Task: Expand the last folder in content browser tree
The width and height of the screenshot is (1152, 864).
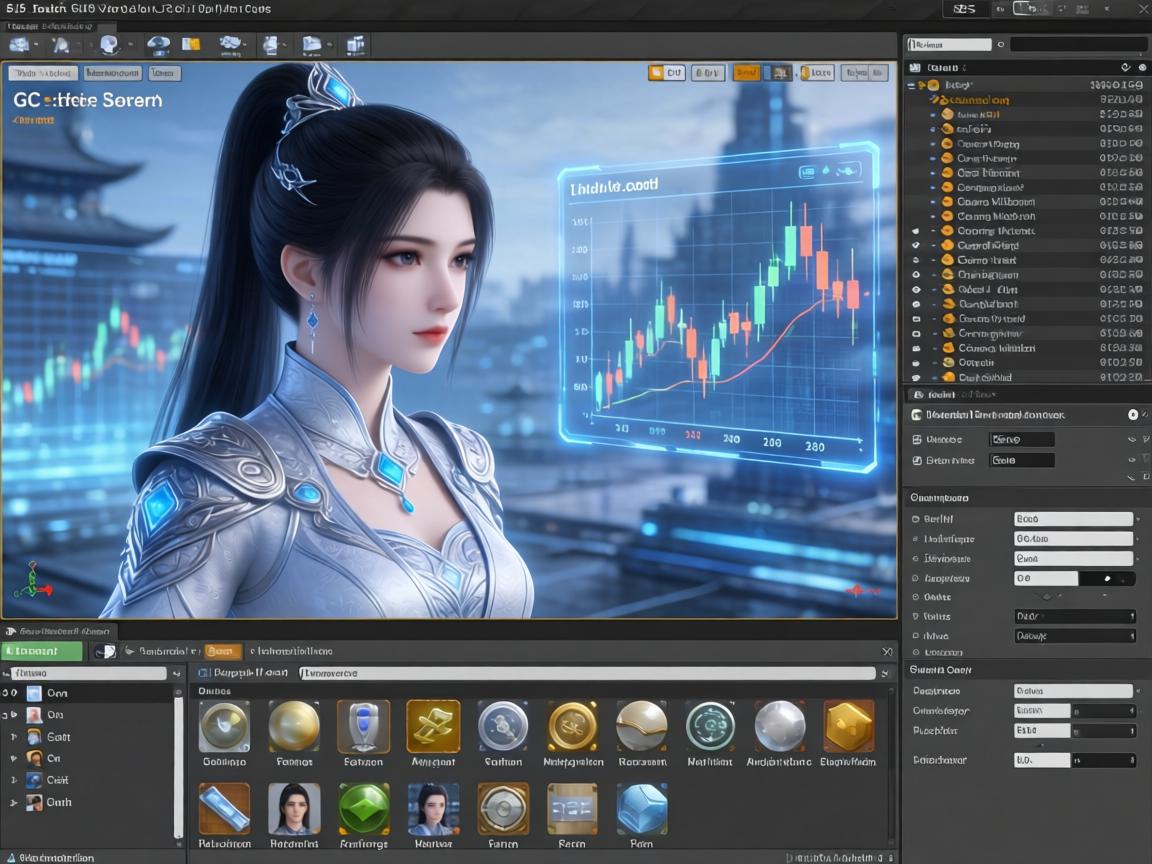Action: [x=14, y=802]
